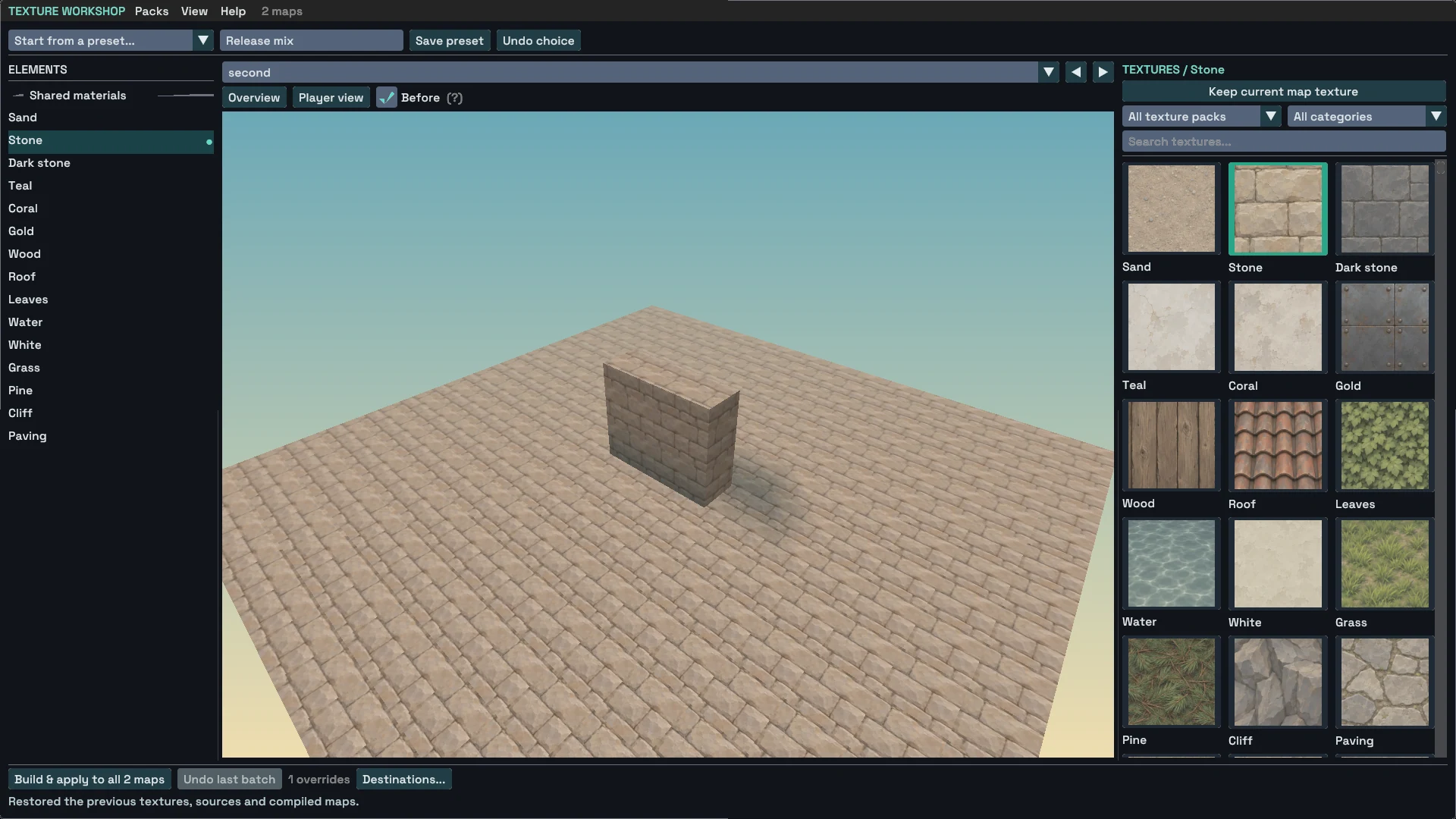Click the Save preset button
The image size is (1456, 819).
point(449,41)
